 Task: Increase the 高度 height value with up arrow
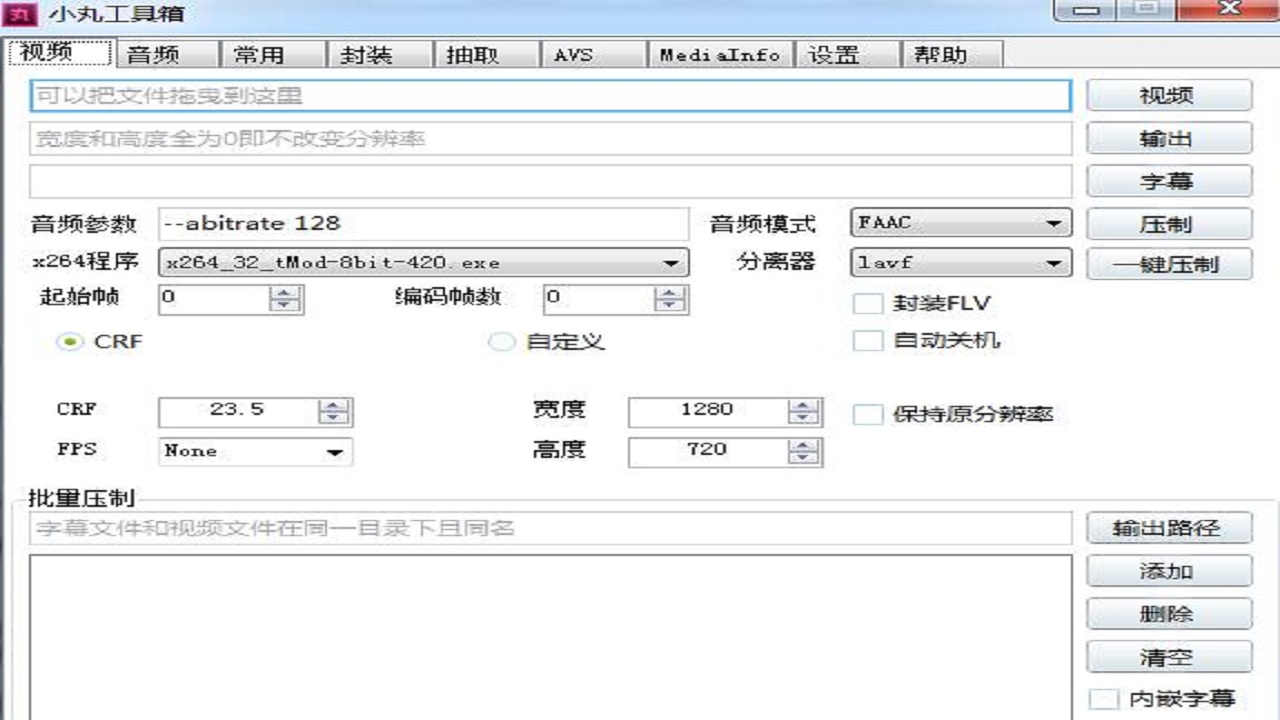tap(803, 446)
